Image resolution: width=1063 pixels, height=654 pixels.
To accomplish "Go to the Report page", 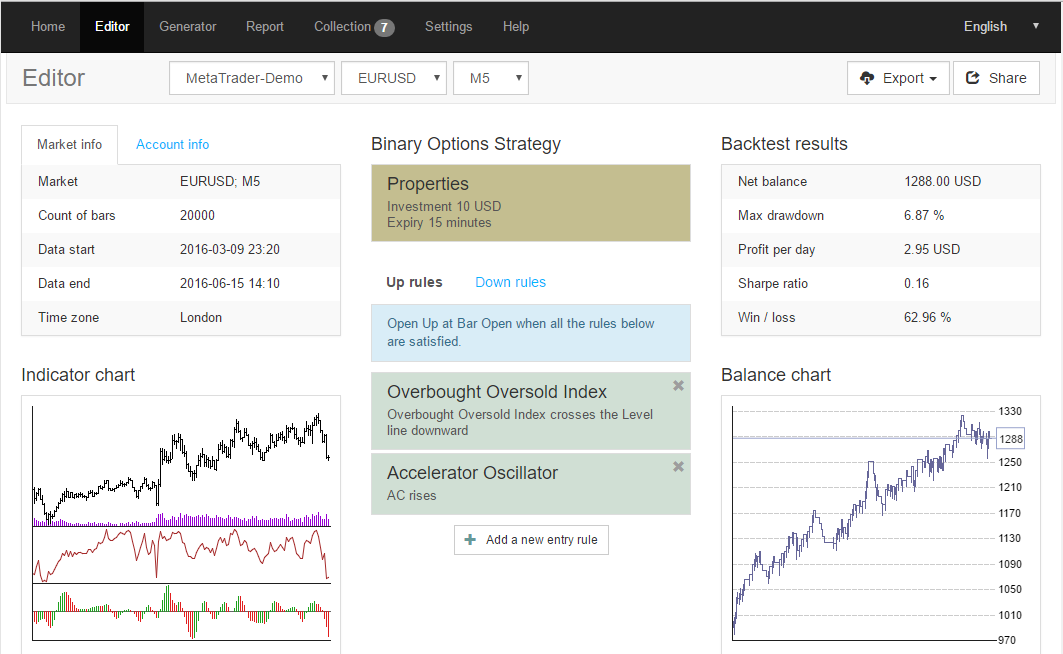I will (x=265, y=27).
